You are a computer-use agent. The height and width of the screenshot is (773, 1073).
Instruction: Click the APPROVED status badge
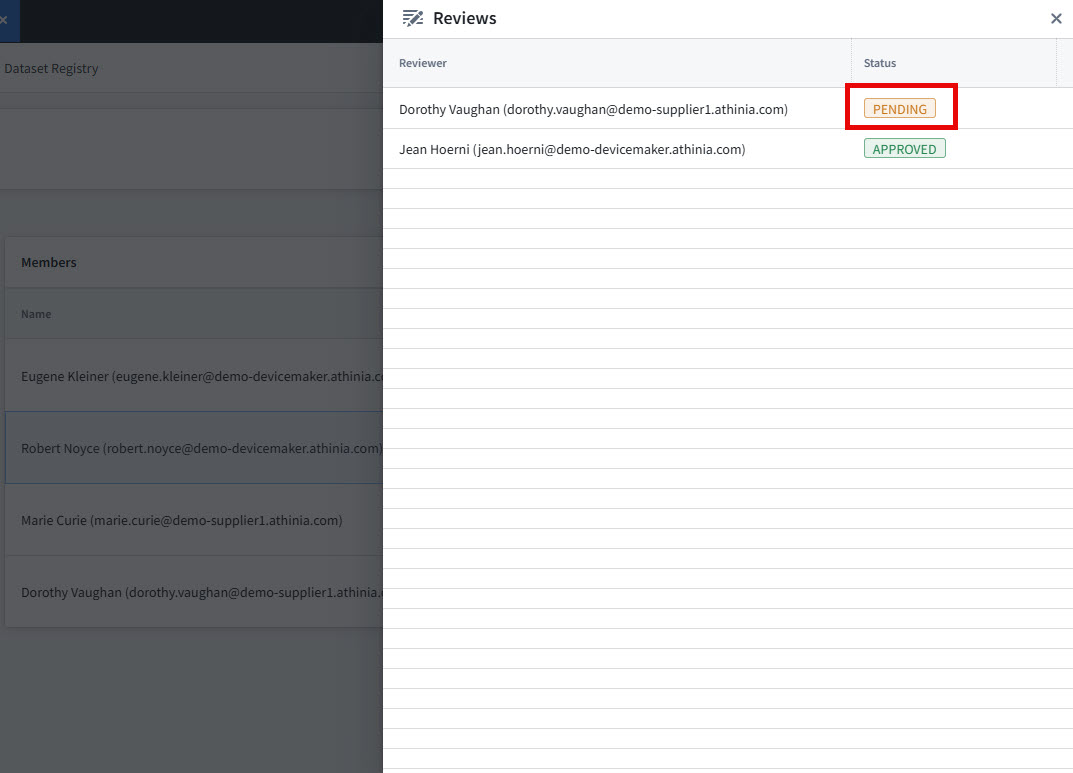click(904, 148)
